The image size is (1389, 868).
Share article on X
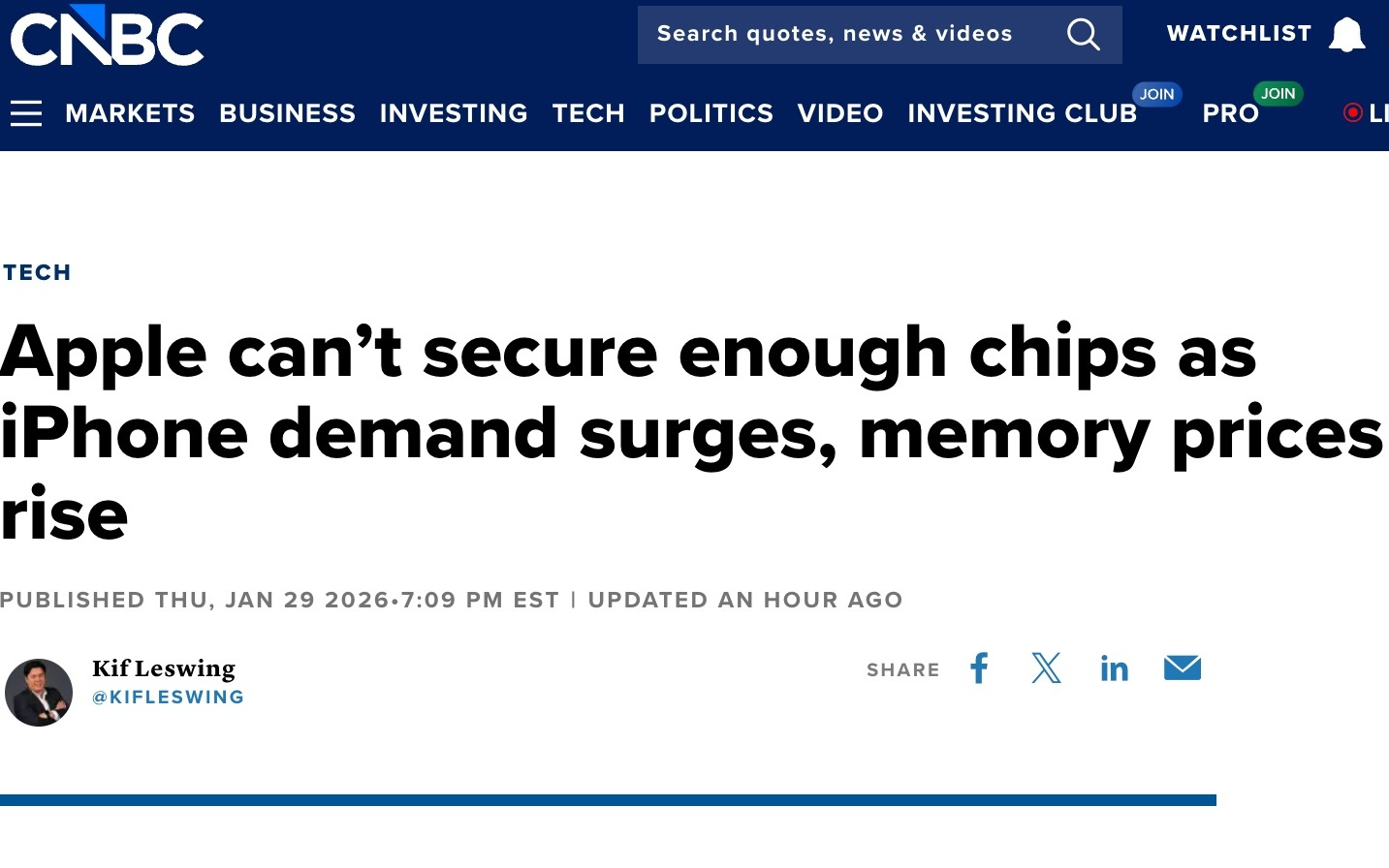point(1047,668)
